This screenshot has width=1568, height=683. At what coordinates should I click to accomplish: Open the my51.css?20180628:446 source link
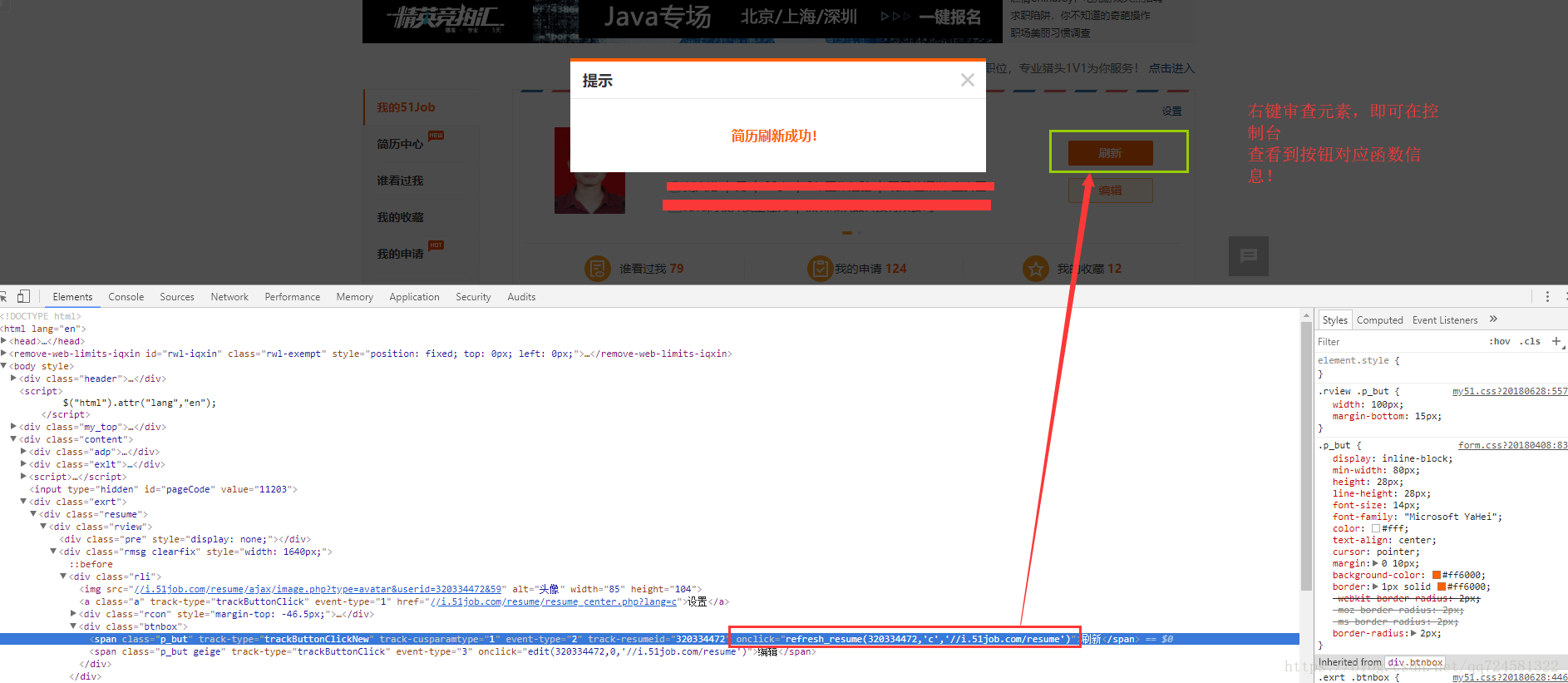coord(1510,677)
